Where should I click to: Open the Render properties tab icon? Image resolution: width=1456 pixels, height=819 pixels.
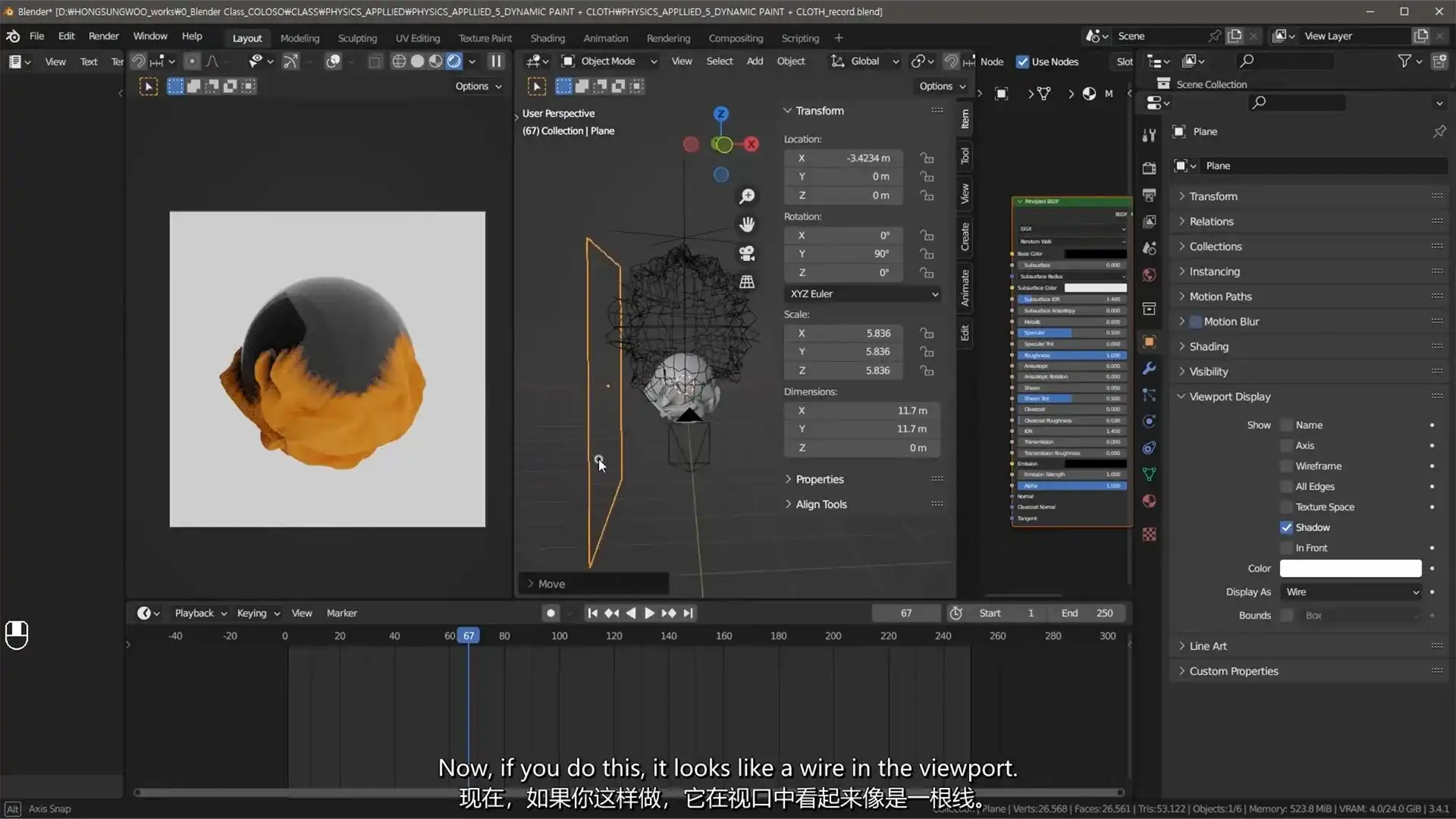[1149, 168]
